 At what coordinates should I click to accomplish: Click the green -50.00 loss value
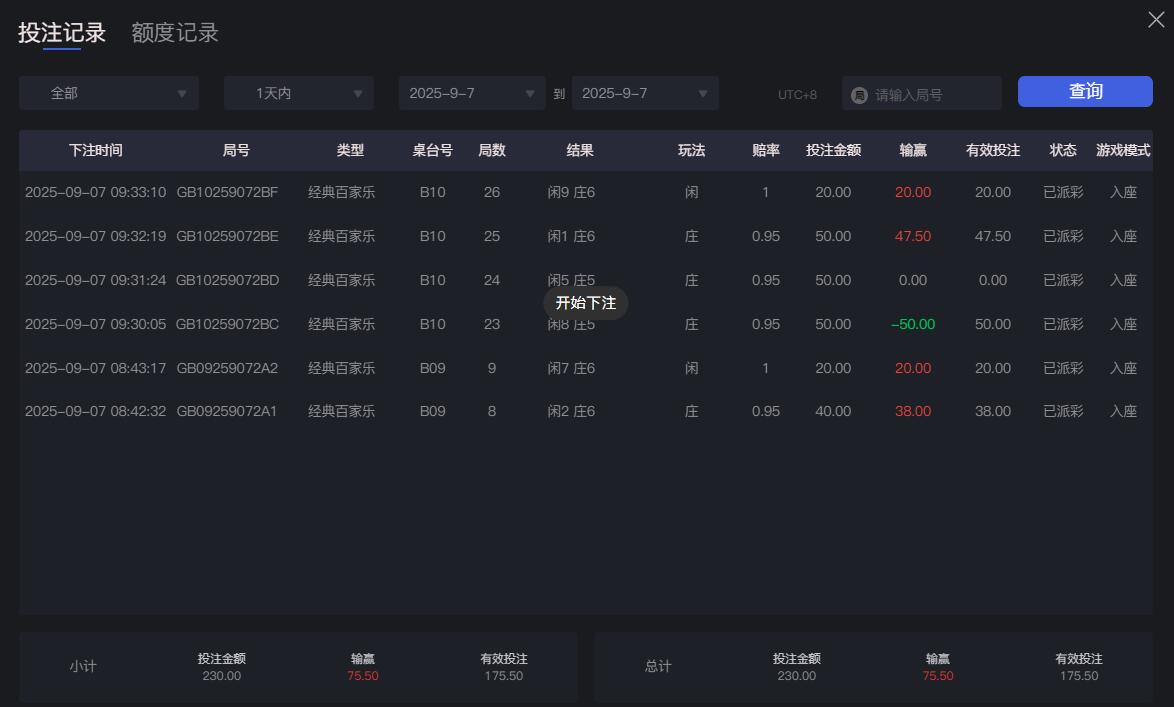[x=911, y=324]
